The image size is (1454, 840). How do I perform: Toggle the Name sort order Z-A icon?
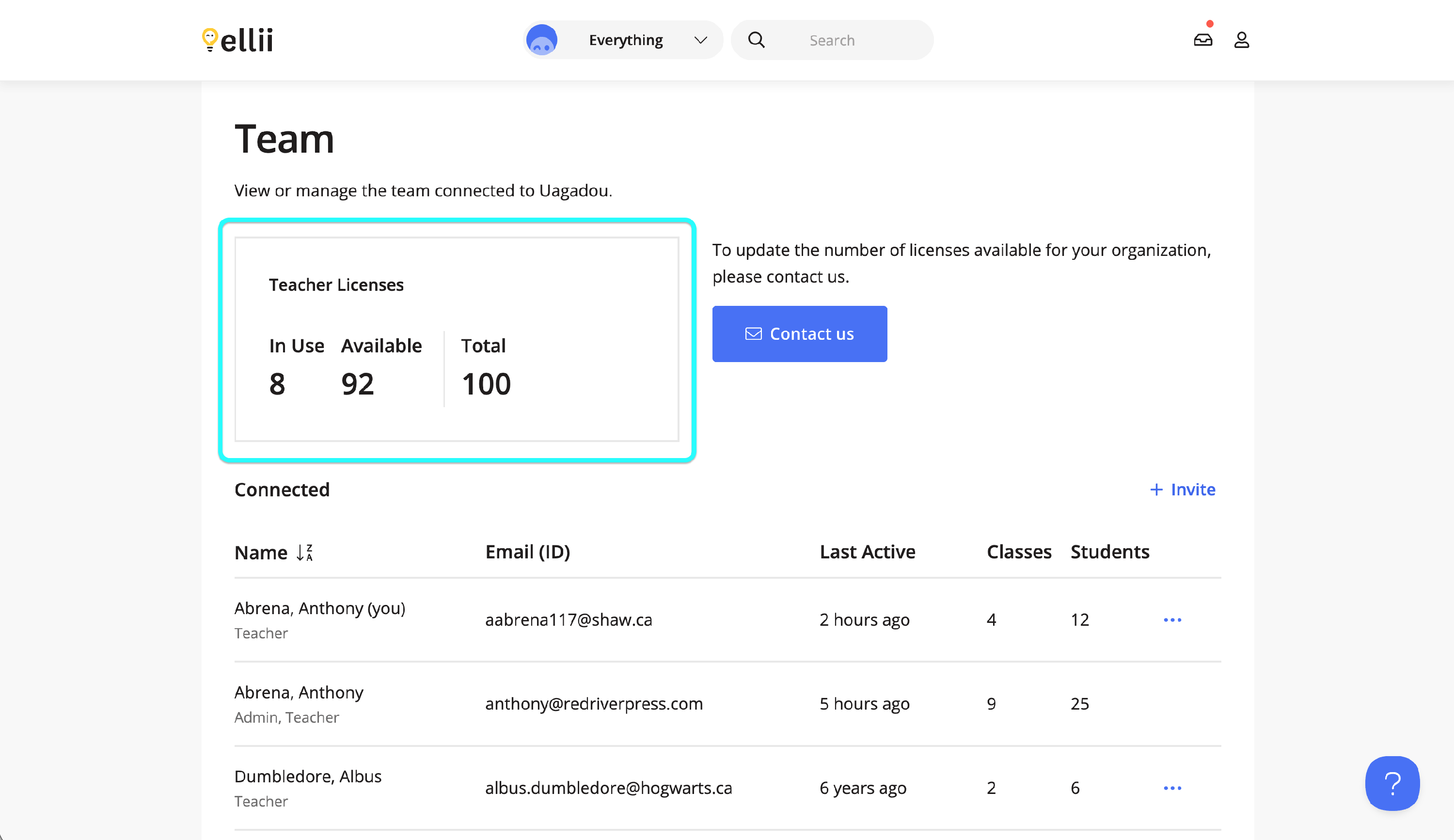click(304, 552)
